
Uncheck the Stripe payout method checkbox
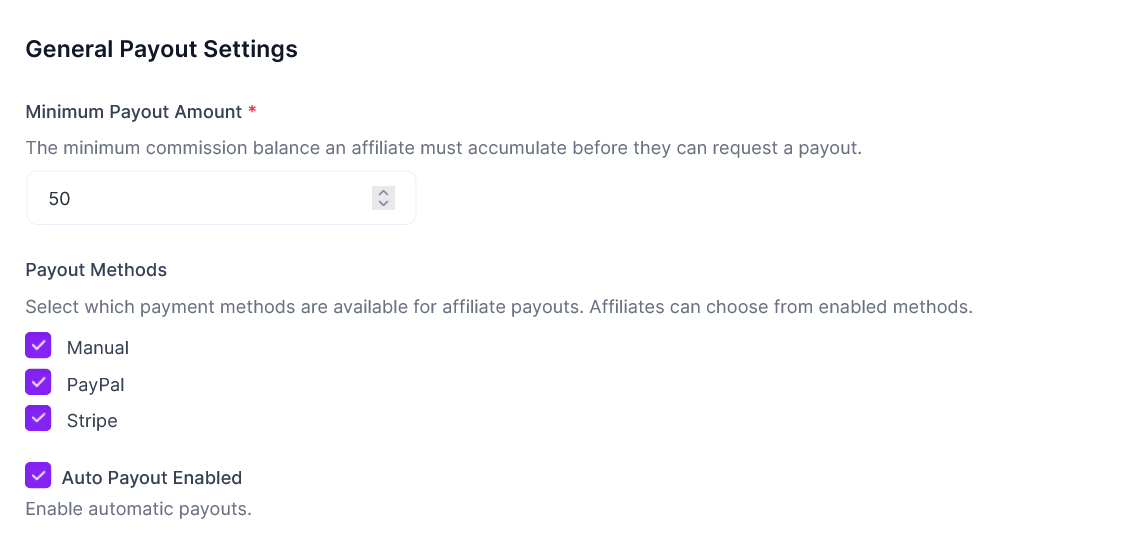[x=38, y=418]
